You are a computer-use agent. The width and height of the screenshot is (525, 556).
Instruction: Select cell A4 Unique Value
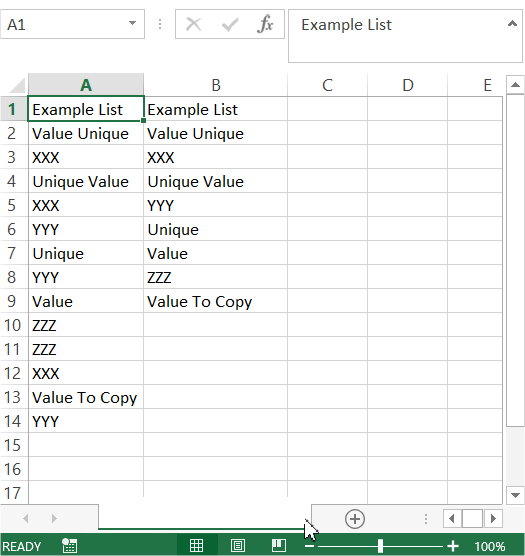(86, 181)
